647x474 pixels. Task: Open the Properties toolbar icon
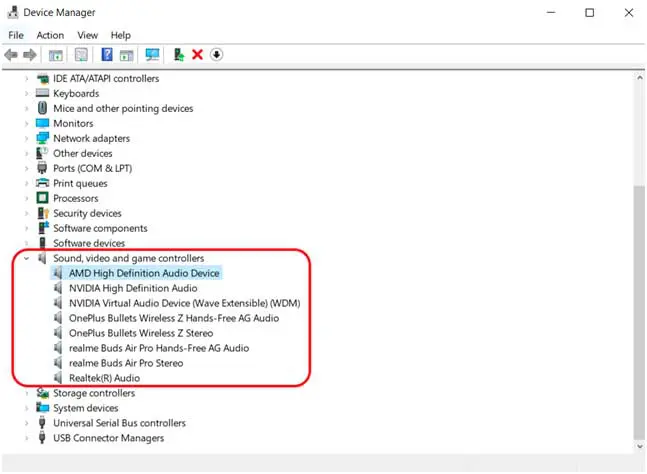pyautogui.click(x=81, y=54)
